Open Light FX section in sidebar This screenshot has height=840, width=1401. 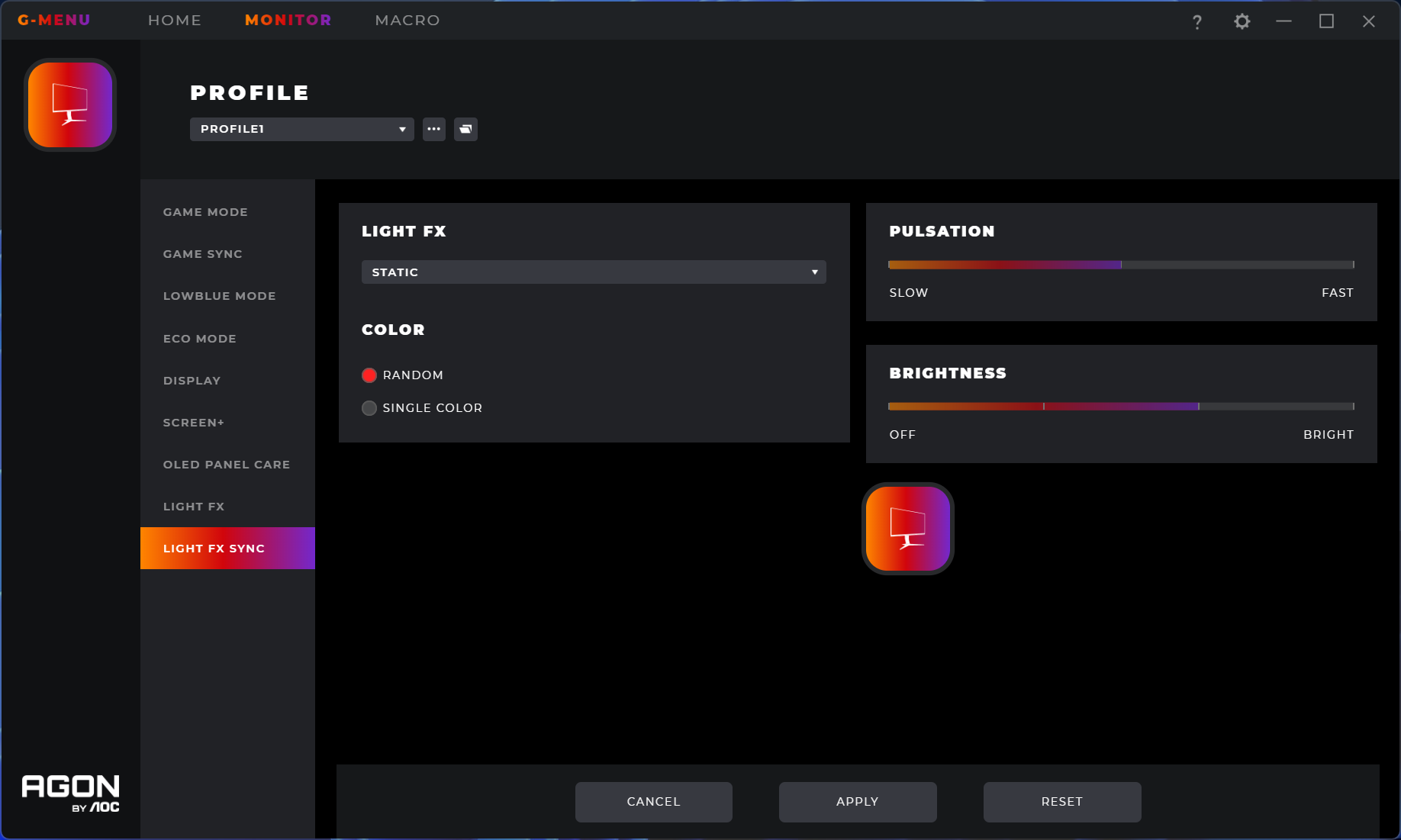pyautogui.click(x=227, y=507)
